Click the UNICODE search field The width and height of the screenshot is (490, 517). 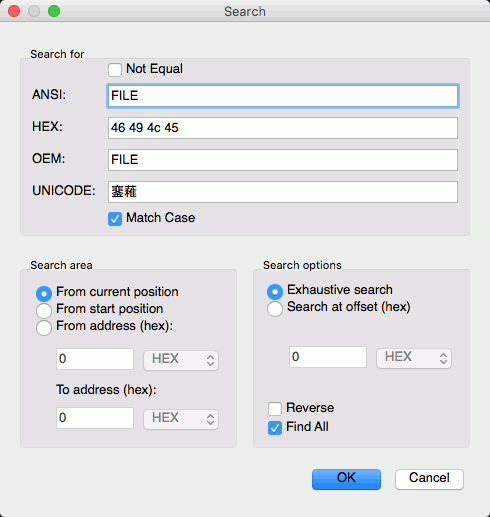[x=283, y=192]
